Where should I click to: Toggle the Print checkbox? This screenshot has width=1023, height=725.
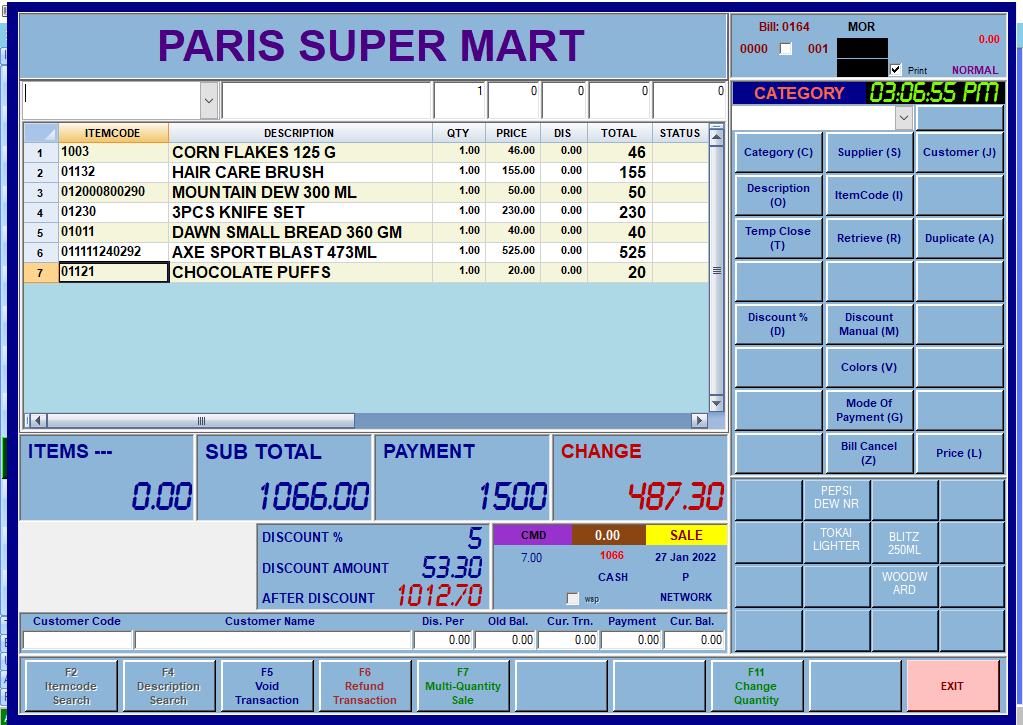click(x=896, y=70)
